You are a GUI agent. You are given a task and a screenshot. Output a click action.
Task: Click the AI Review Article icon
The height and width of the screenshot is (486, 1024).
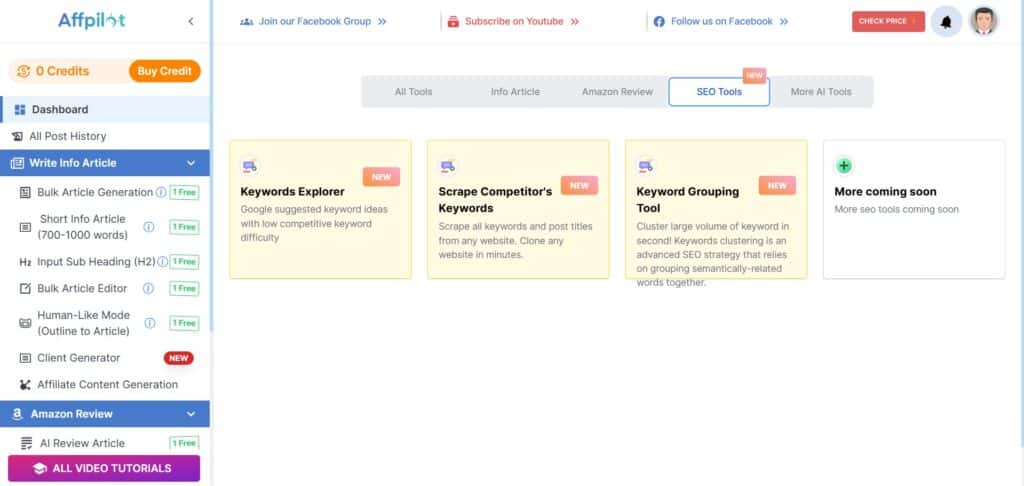point(26,444)
